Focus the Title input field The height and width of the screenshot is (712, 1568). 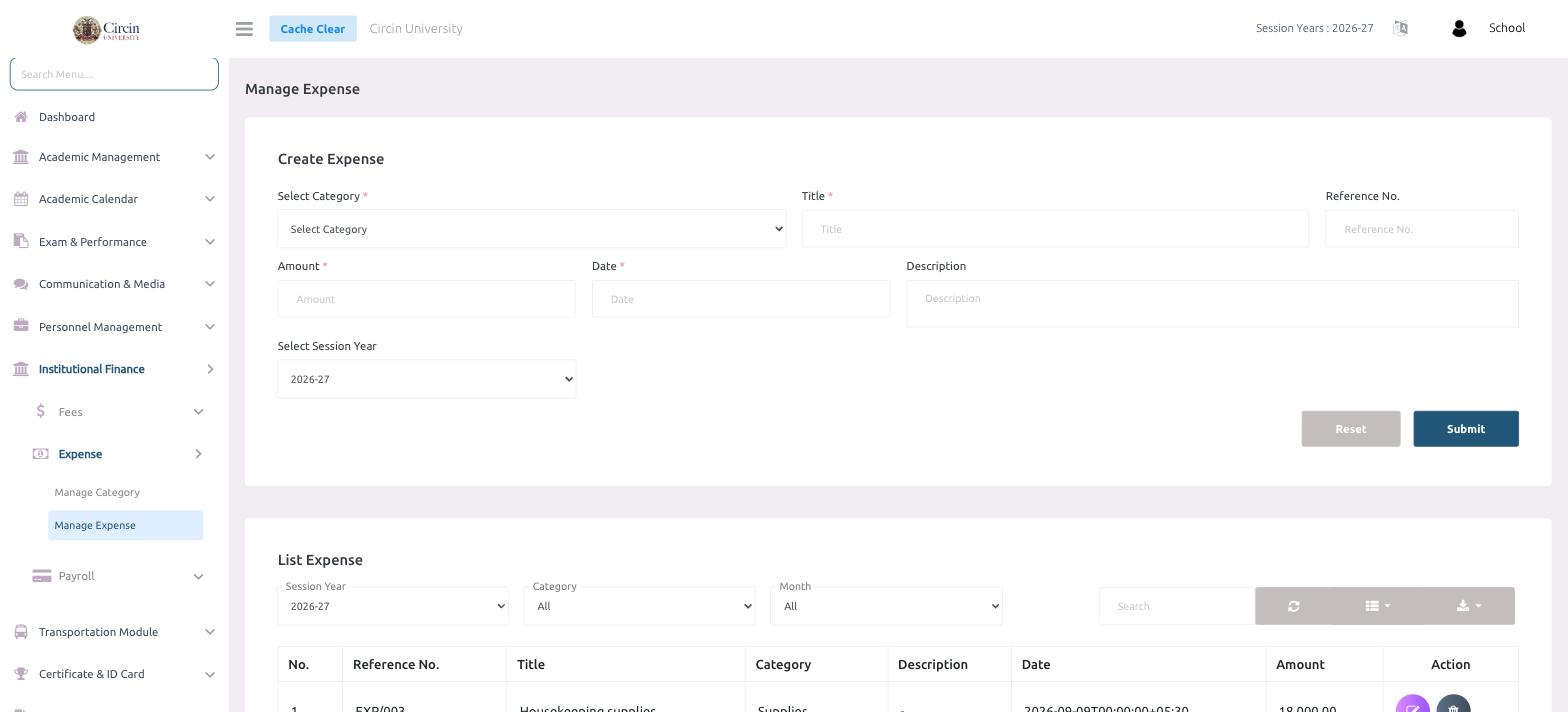coord(1055,229)
